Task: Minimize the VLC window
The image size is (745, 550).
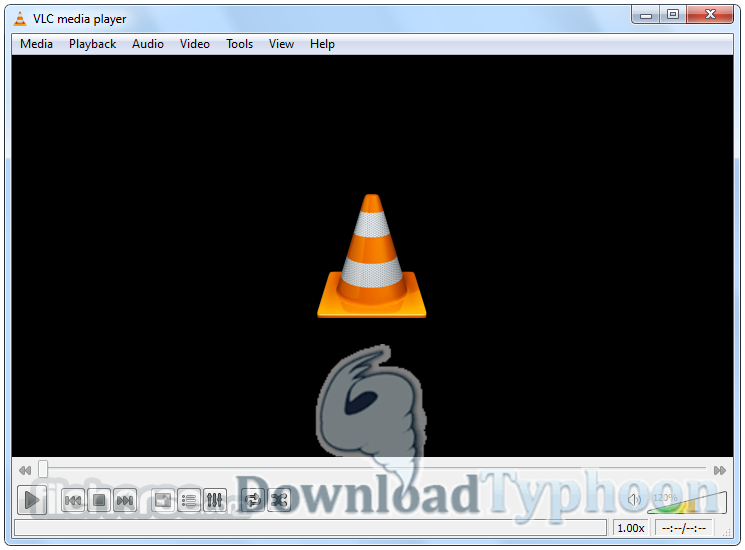Action: [645, 15]
